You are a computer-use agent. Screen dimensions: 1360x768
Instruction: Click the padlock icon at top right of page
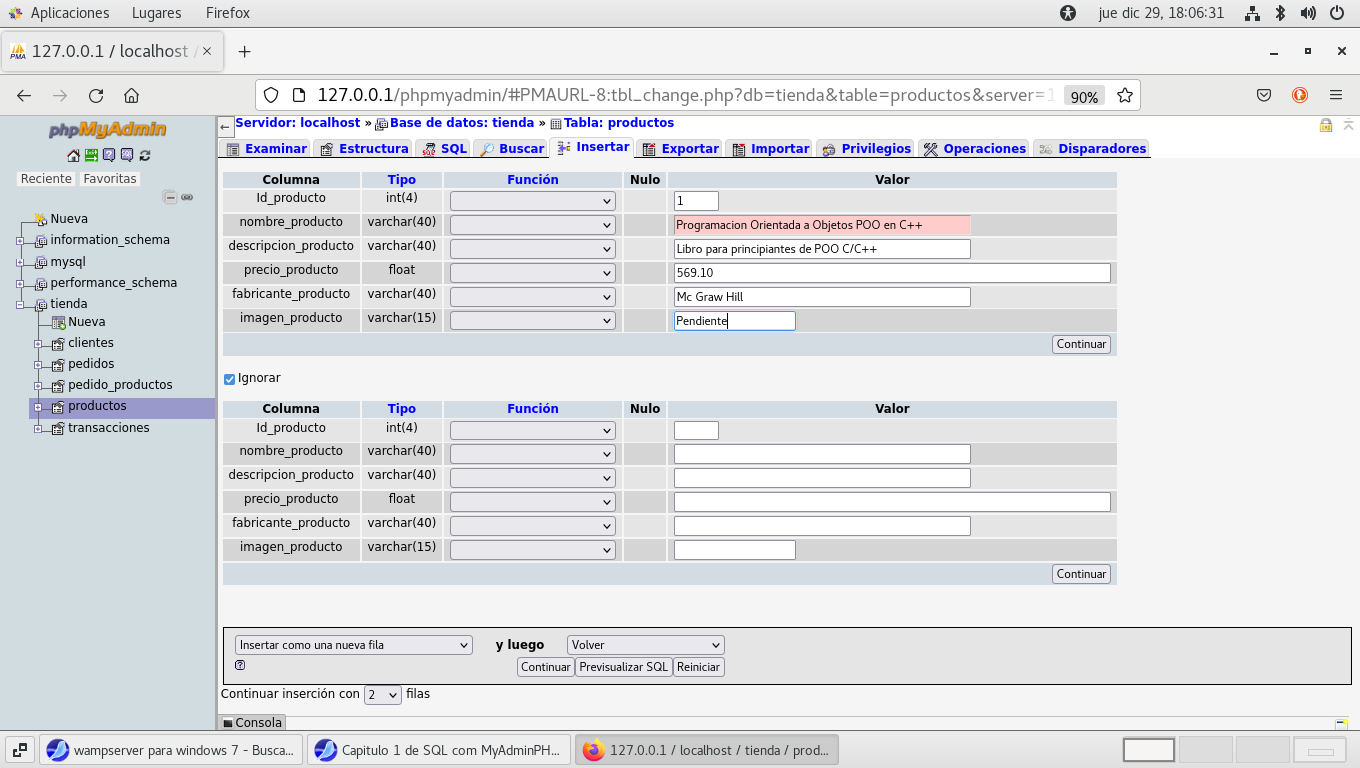(x=1325, y=125)
